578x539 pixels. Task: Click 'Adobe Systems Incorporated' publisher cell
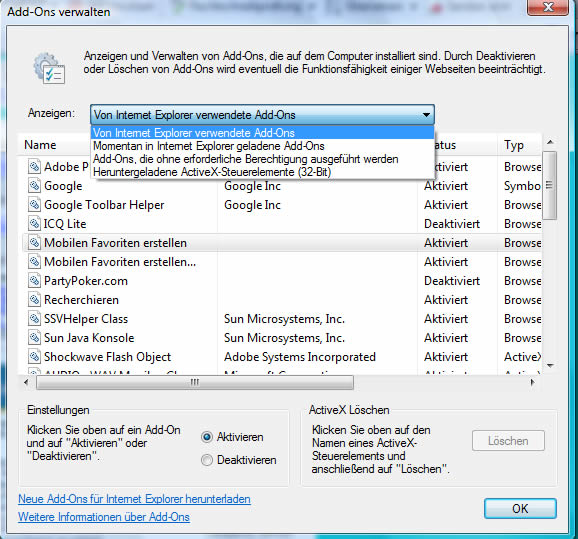tap(300, 357)
